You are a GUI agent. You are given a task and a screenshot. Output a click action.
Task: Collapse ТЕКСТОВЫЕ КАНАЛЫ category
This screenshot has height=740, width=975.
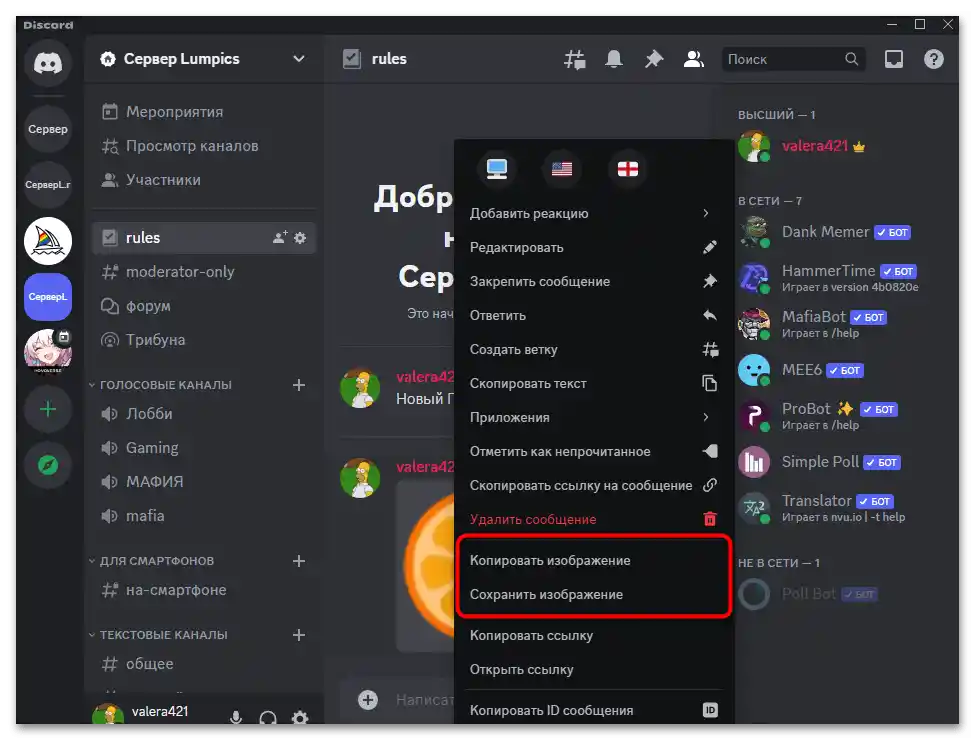[158, 635]
